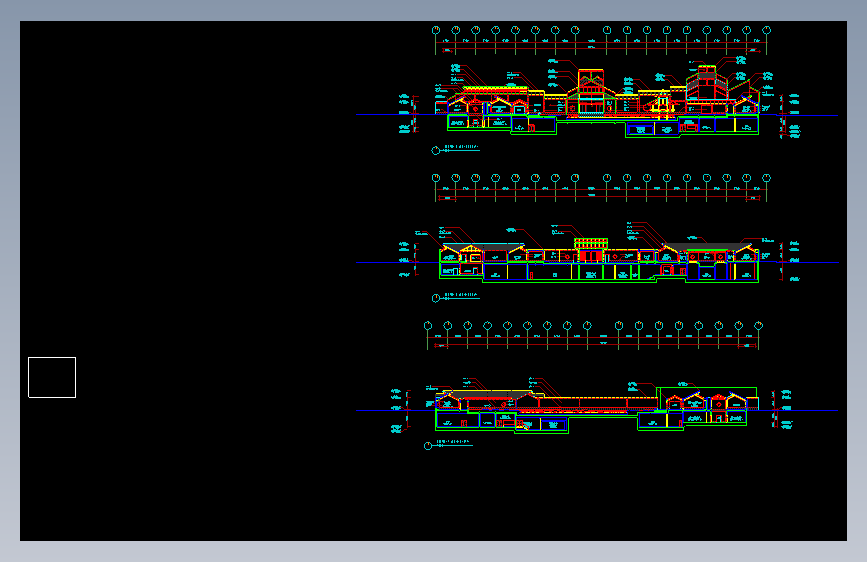Click the title circle marker below the middle section
This screenshot has width=867, height=562.
click(x=436, y=299)
